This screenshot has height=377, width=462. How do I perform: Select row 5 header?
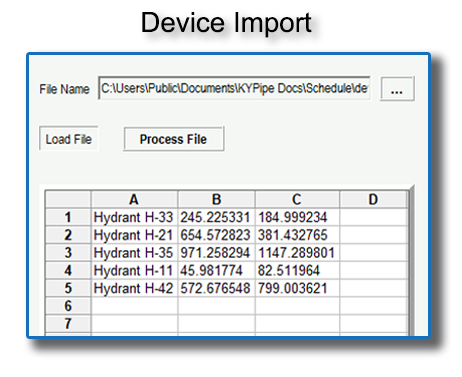pyautogui.click(x=68, y=288)
